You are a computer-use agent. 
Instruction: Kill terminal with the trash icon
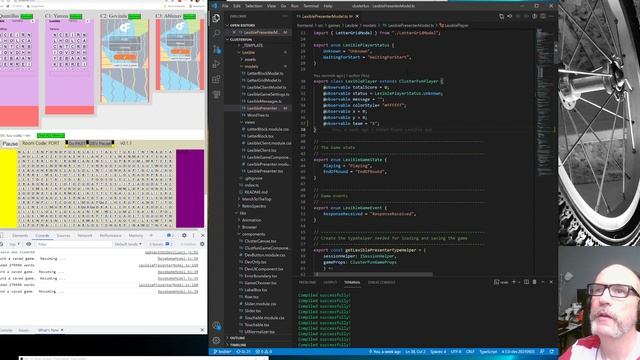pyautogui.click(x=534, y=282)
